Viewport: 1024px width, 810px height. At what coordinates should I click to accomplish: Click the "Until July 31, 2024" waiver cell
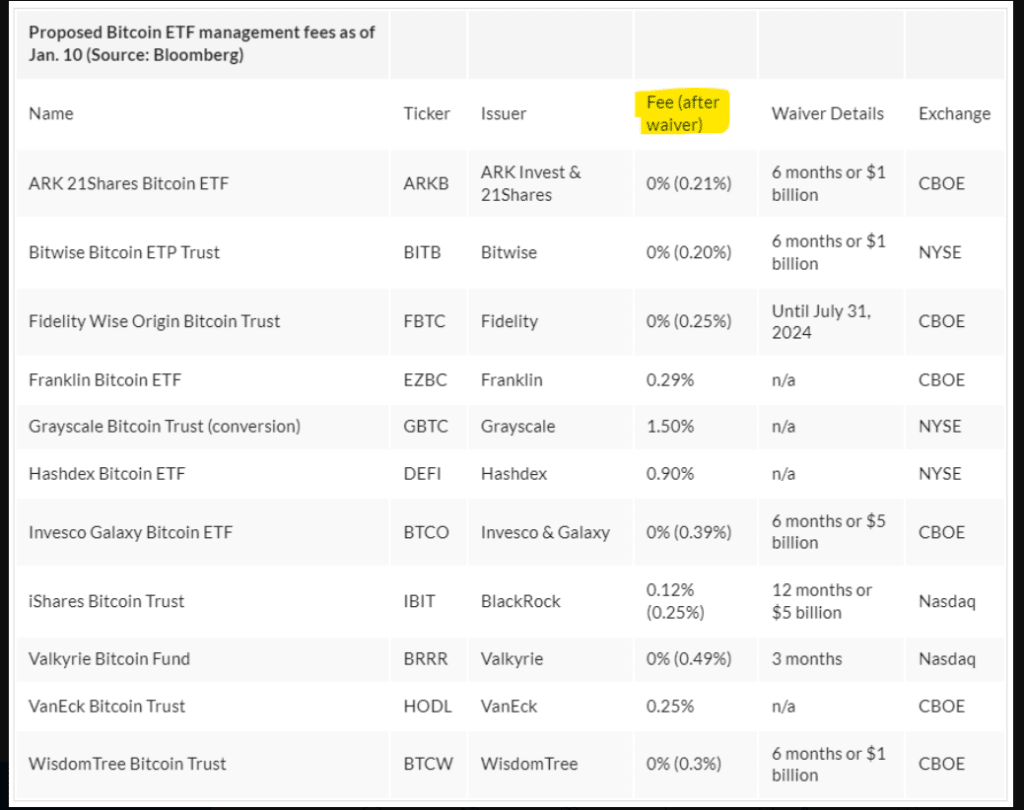coord(821,321)
